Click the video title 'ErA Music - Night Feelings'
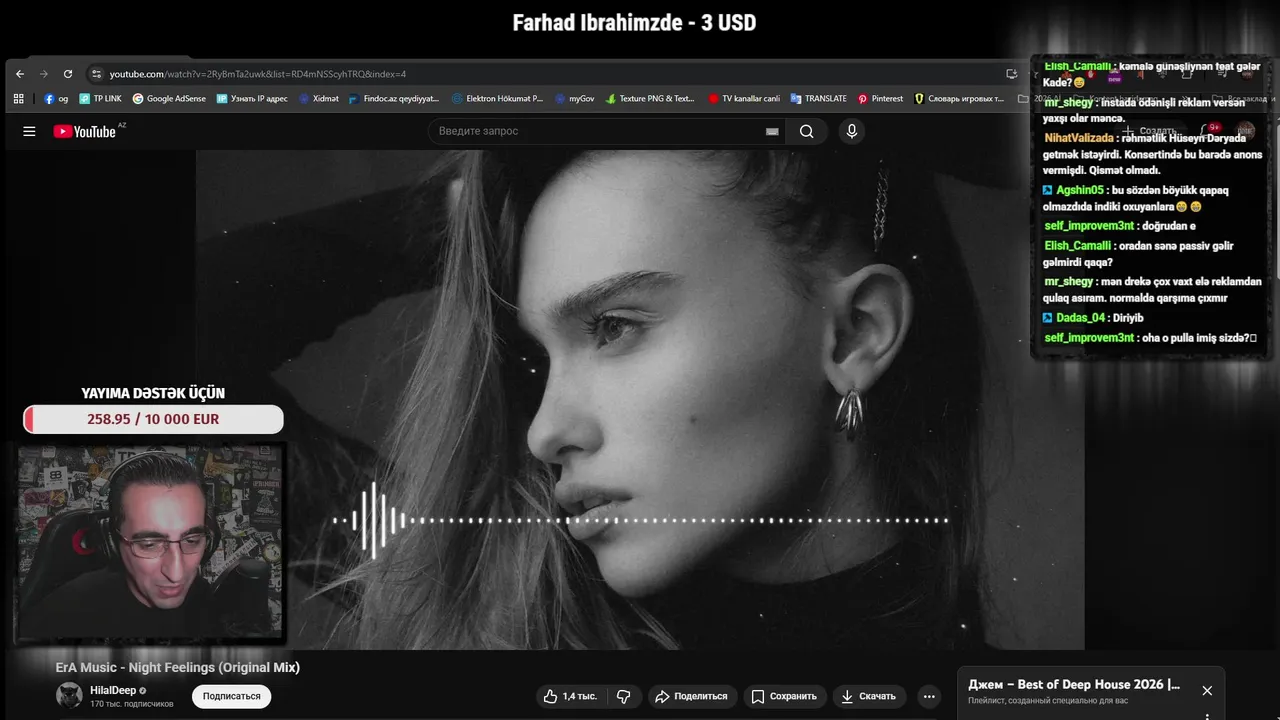The height and width of the screenshot is (720, 1280). click(178, 667)
